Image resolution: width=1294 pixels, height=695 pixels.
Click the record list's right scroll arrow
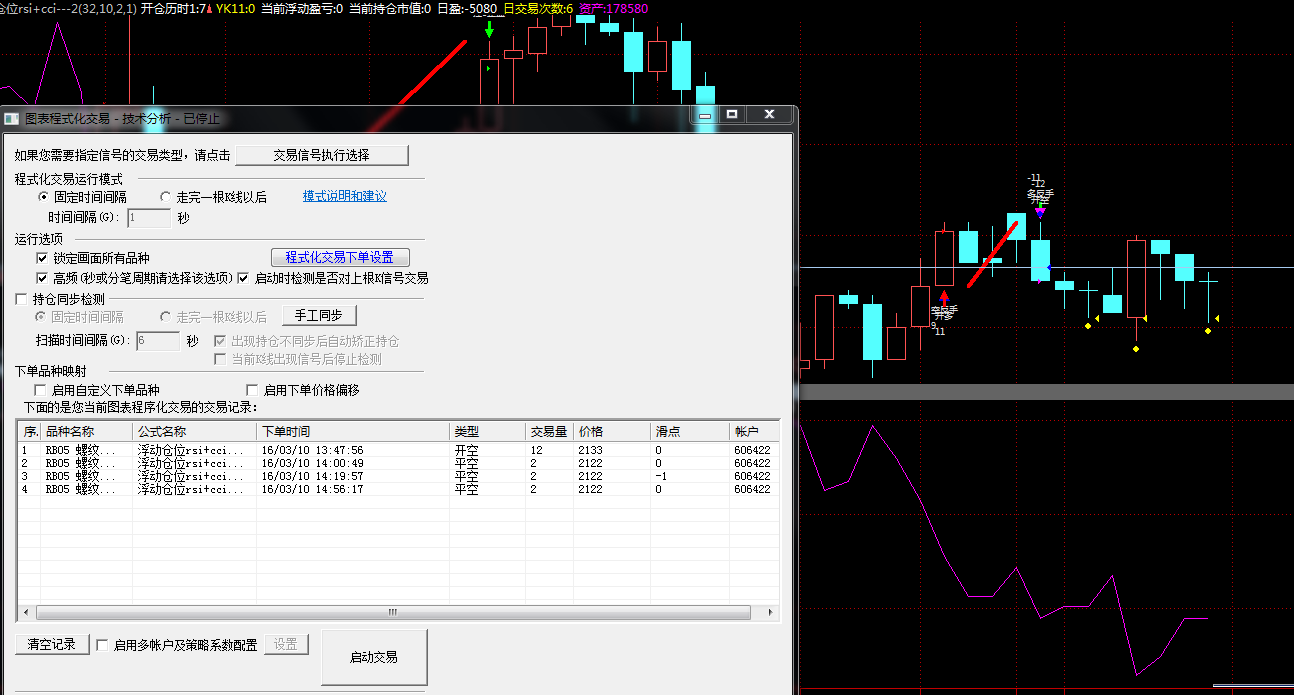coord(770,612)
